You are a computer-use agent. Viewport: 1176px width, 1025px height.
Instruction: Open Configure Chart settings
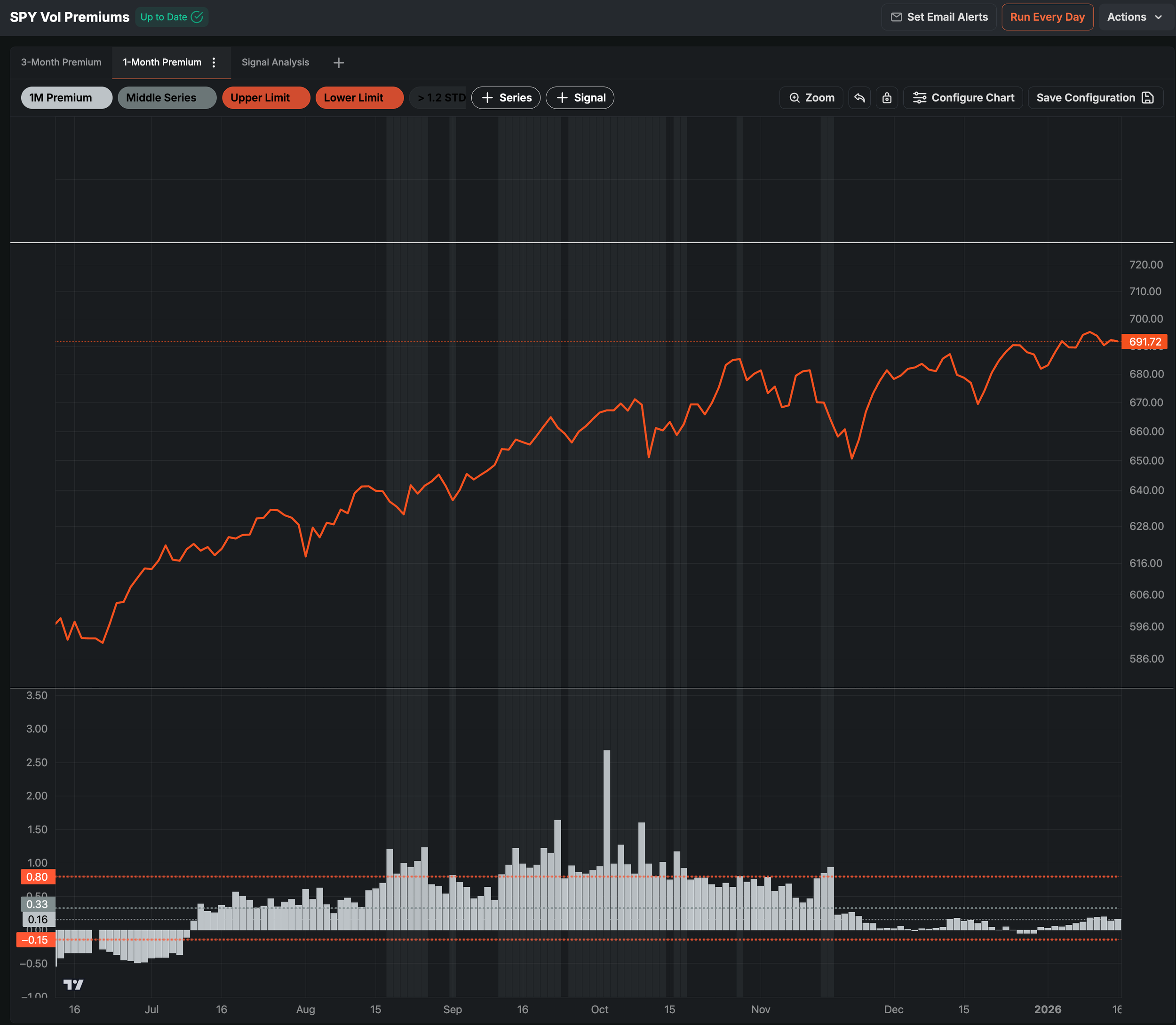pyautogui.click(x=963, y=98)
